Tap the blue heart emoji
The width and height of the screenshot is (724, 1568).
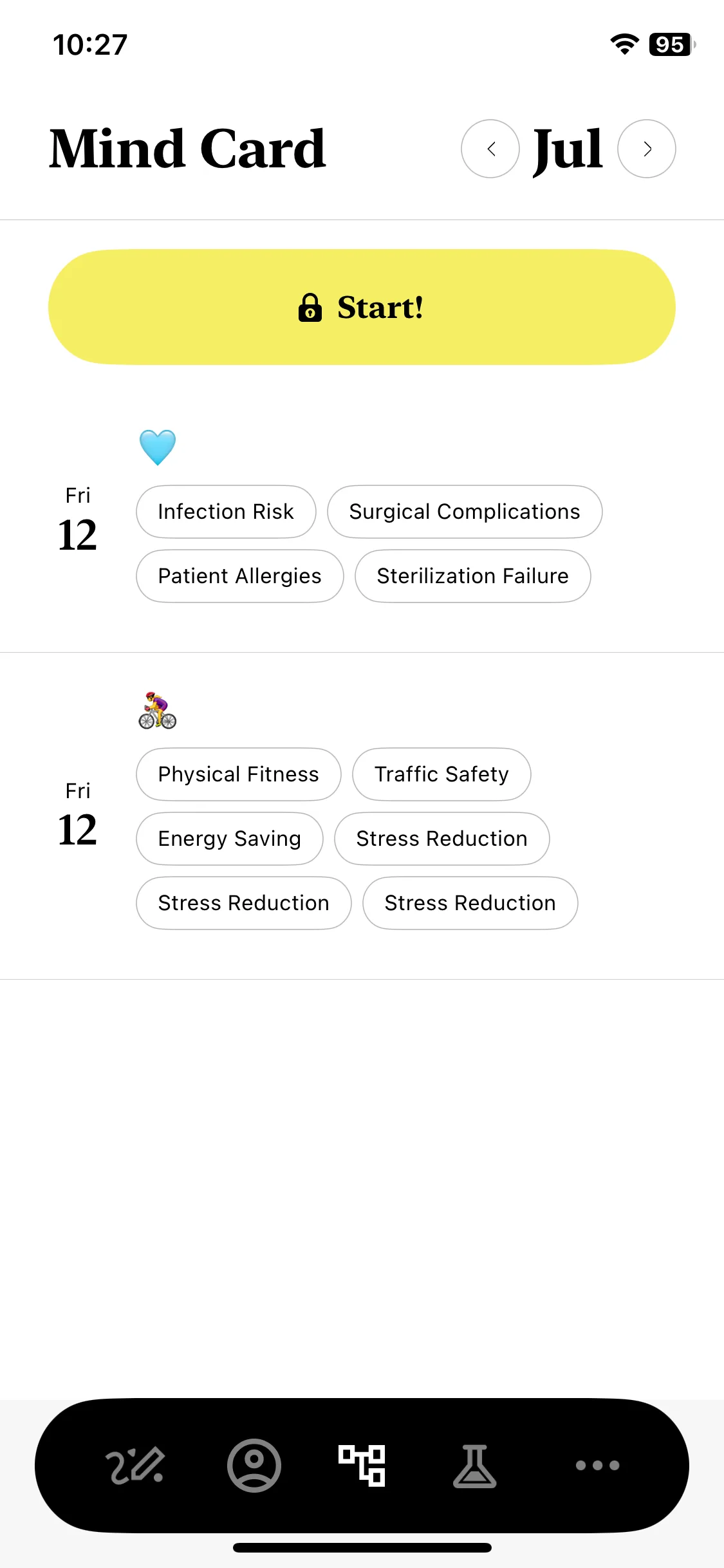coord(158,447)
